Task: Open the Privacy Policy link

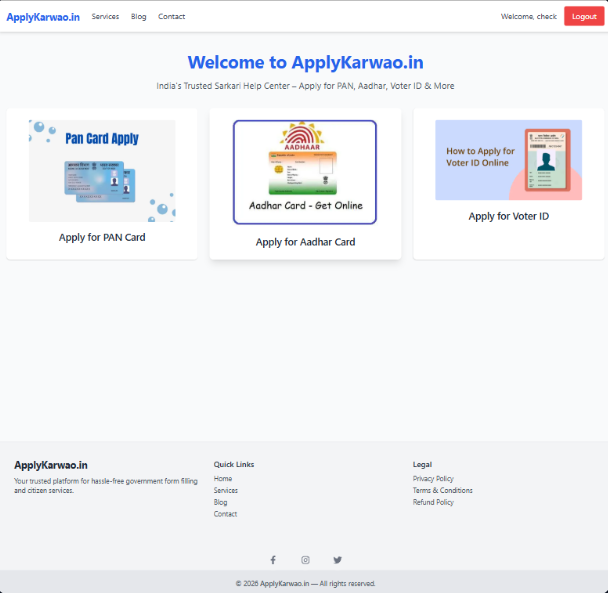Action: 433,479
